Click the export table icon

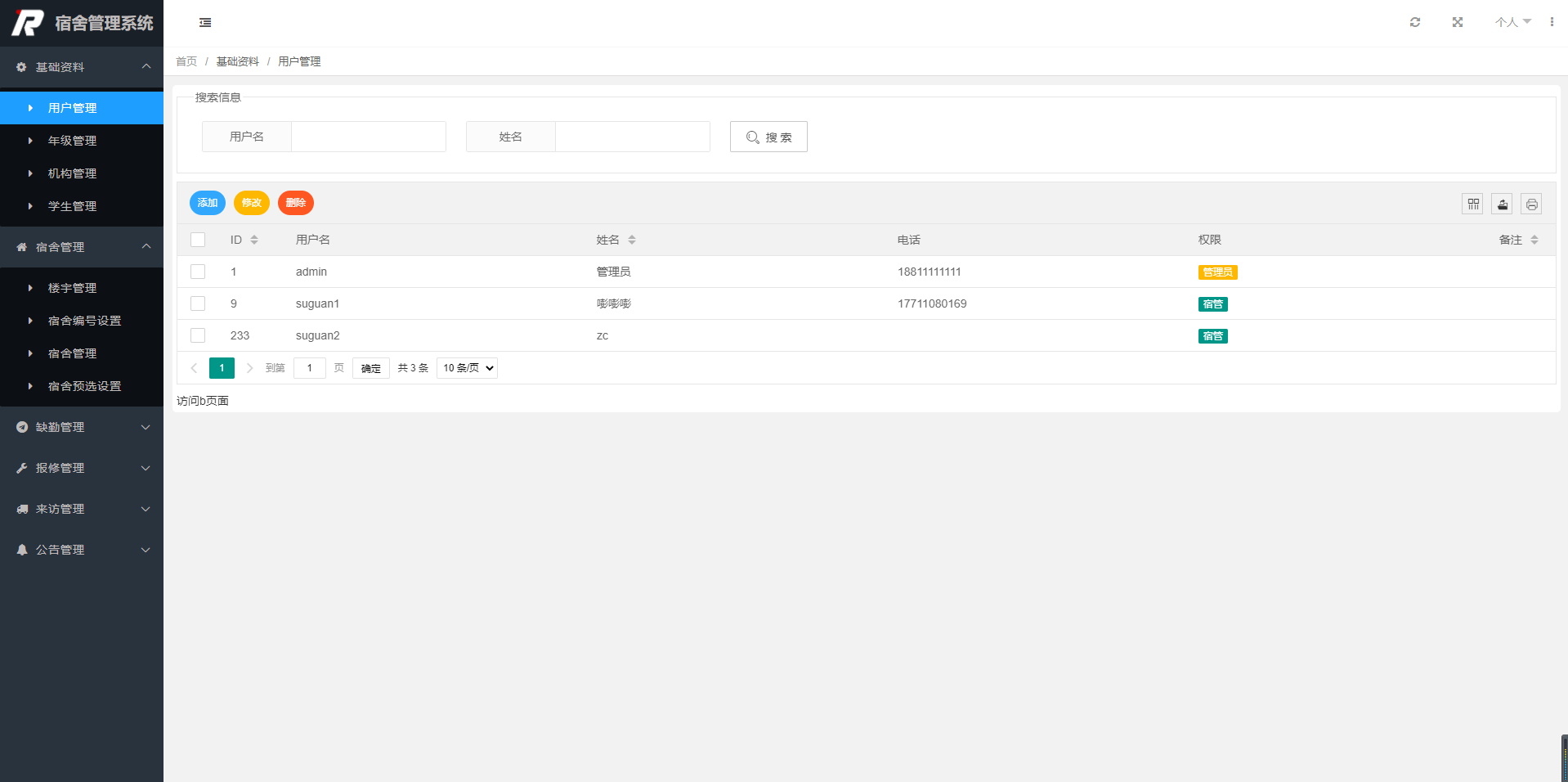(1503, 204)
